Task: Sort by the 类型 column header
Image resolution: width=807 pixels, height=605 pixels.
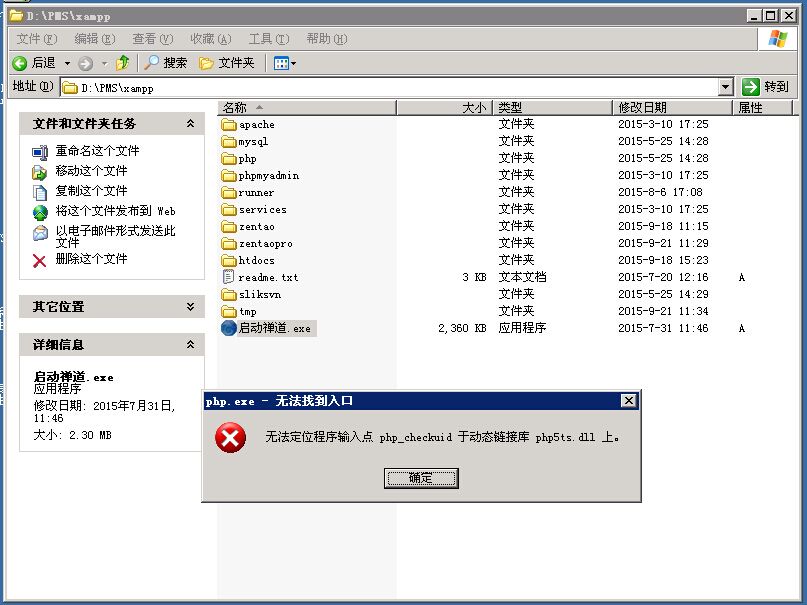Action: [x=553, y=108]
